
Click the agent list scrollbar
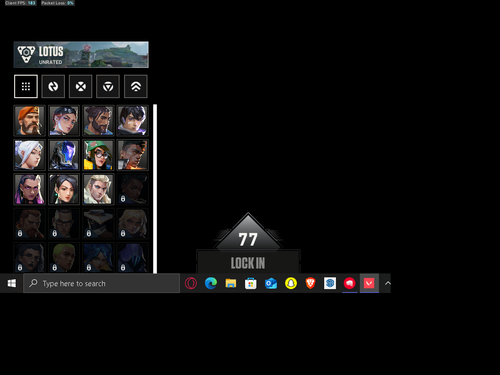(x=155, y=189)
